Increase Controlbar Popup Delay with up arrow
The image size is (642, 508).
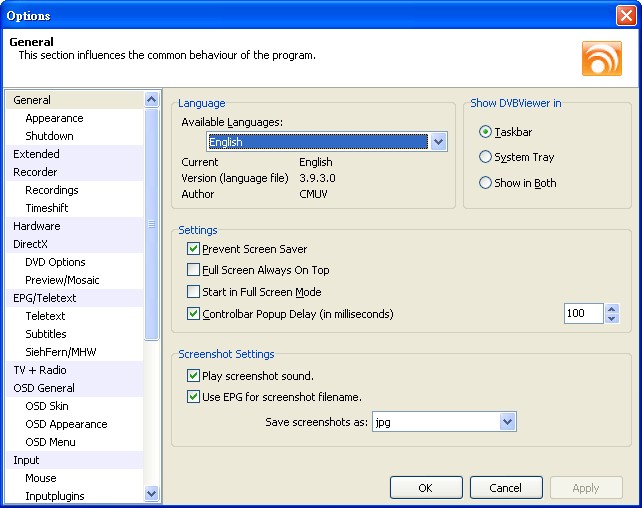[612, 309]
